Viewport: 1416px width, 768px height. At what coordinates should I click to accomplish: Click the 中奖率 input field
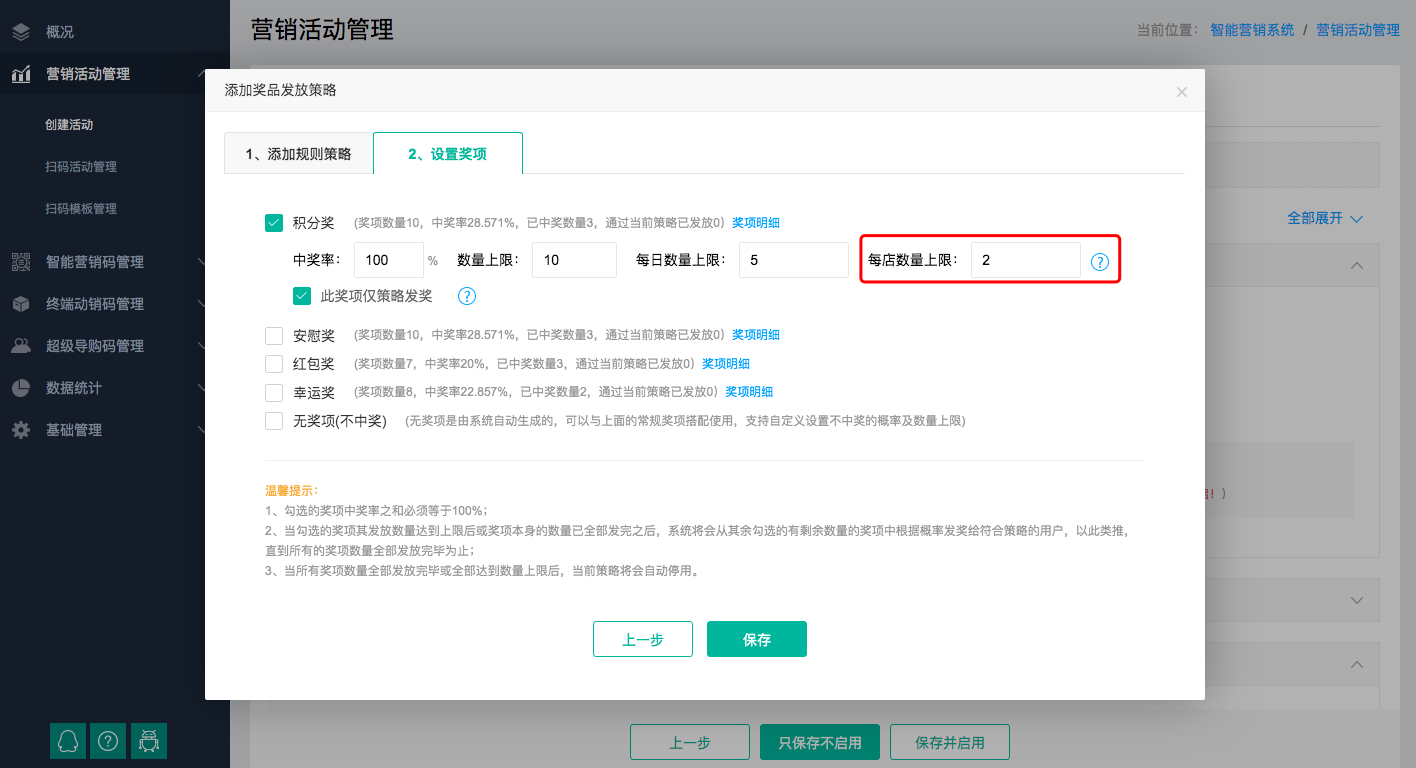coord(389,260)
